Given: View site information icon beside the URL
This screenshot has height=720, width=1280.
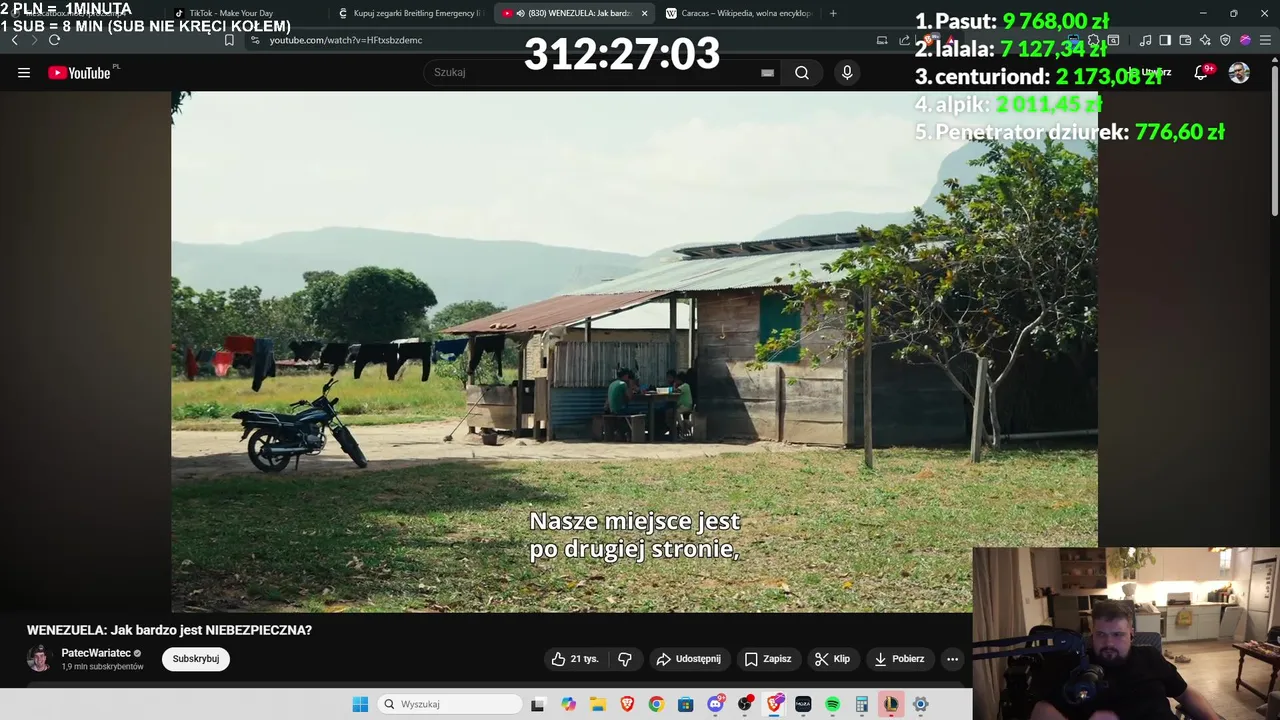Looking at the screenshot, I should click(x=255, y=40).
